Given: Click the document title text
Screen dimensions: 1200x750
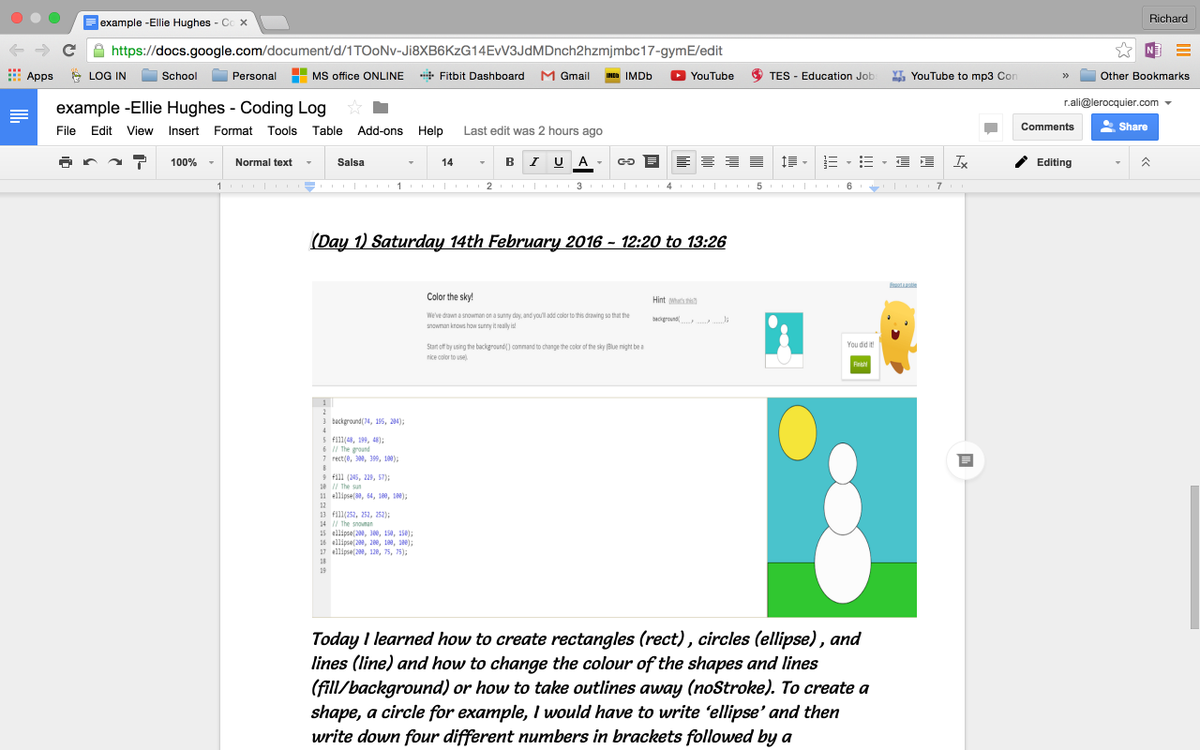Looking at the screenshot, I should (x=191, y=107).
